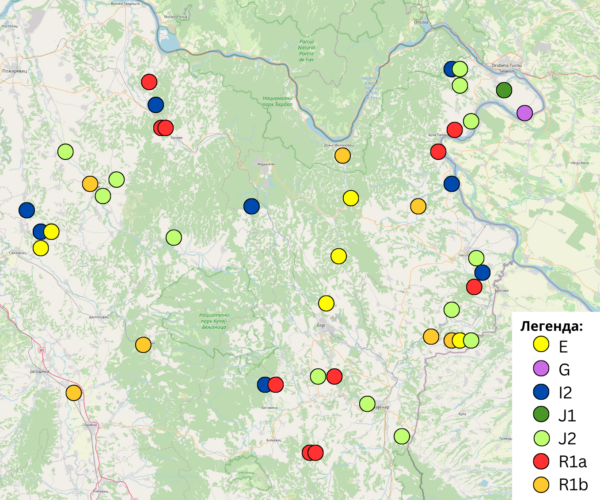
Task: Click the orange marker near the pink highway
Action: click(x=73, y=393)
